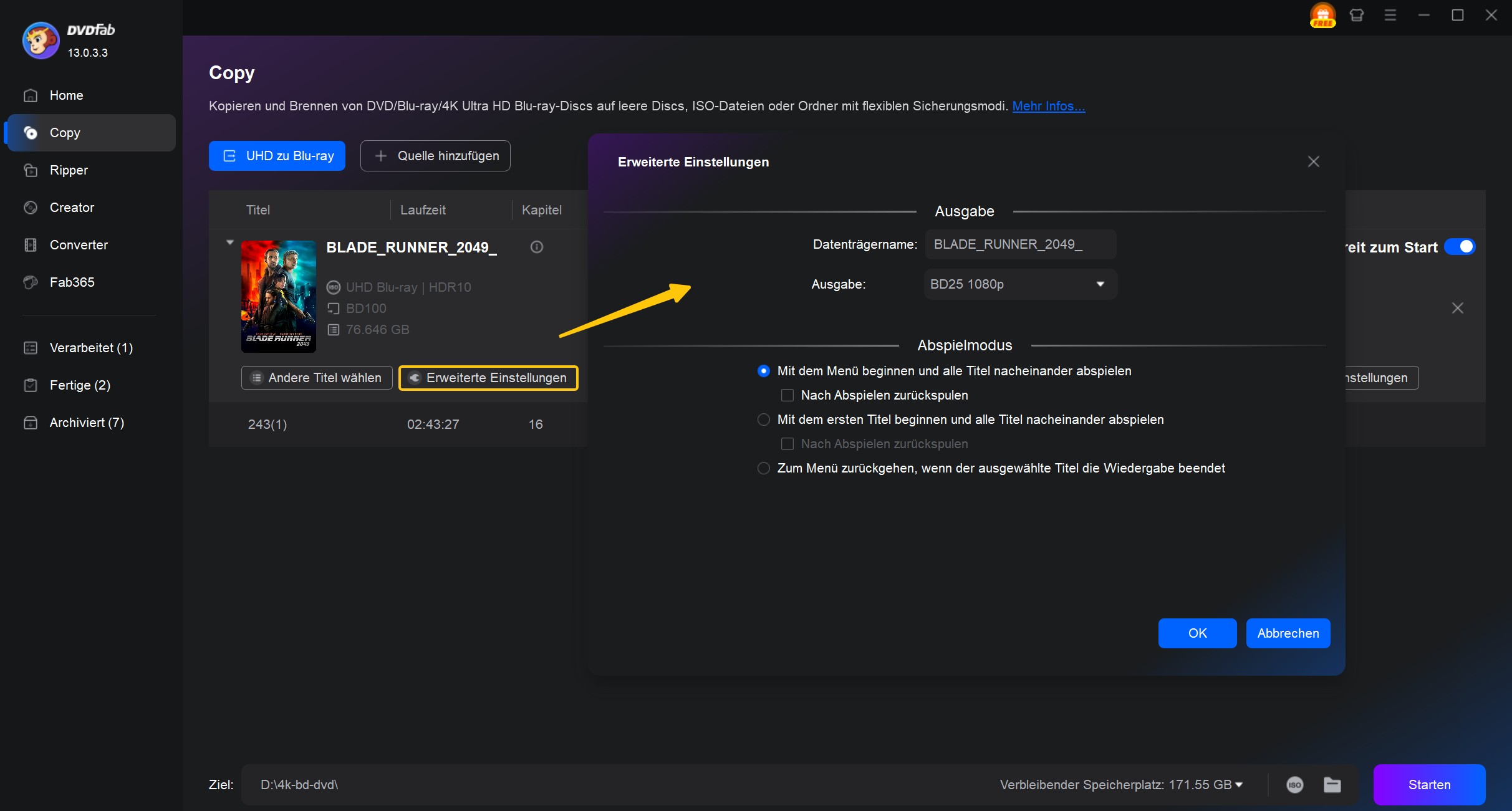
Task: Click the file size icon next to 76.646 GB
Action: point(334,330)
